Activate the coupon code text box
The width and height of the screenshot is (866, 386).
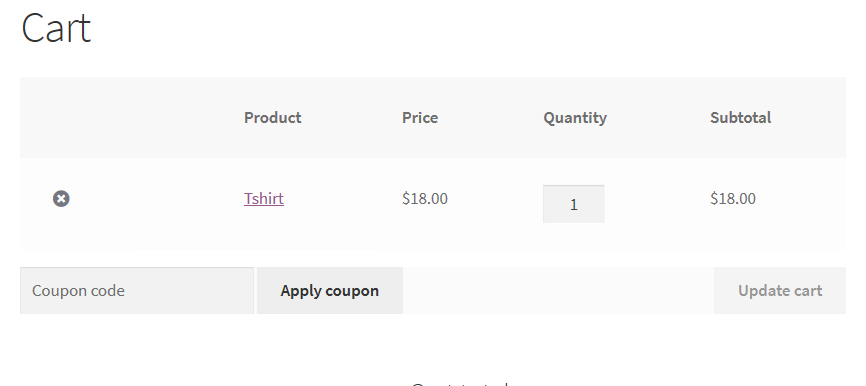(x=137, y=290)
